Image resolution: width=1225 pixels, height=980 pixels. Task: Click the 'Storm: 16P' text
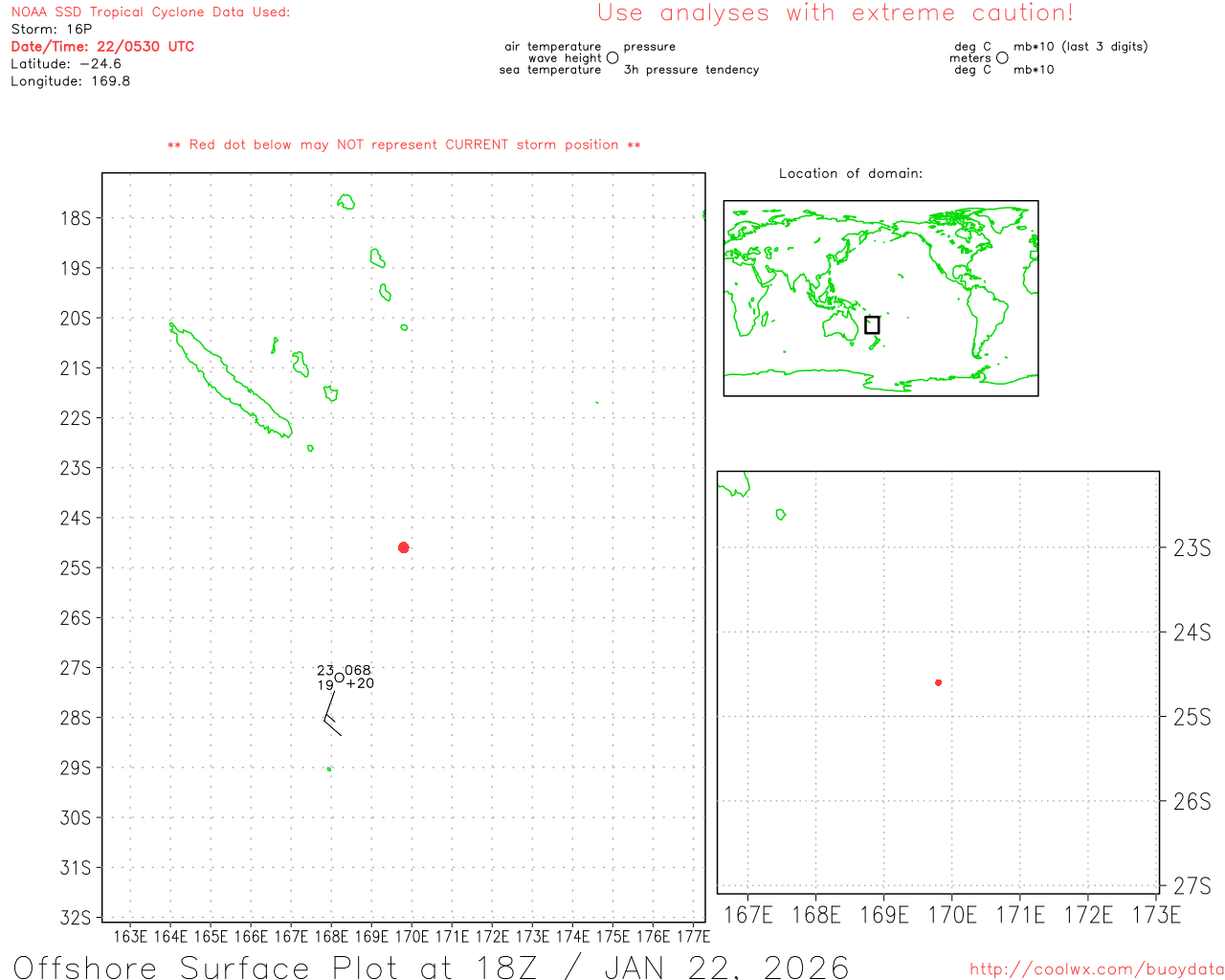(51, 29)
